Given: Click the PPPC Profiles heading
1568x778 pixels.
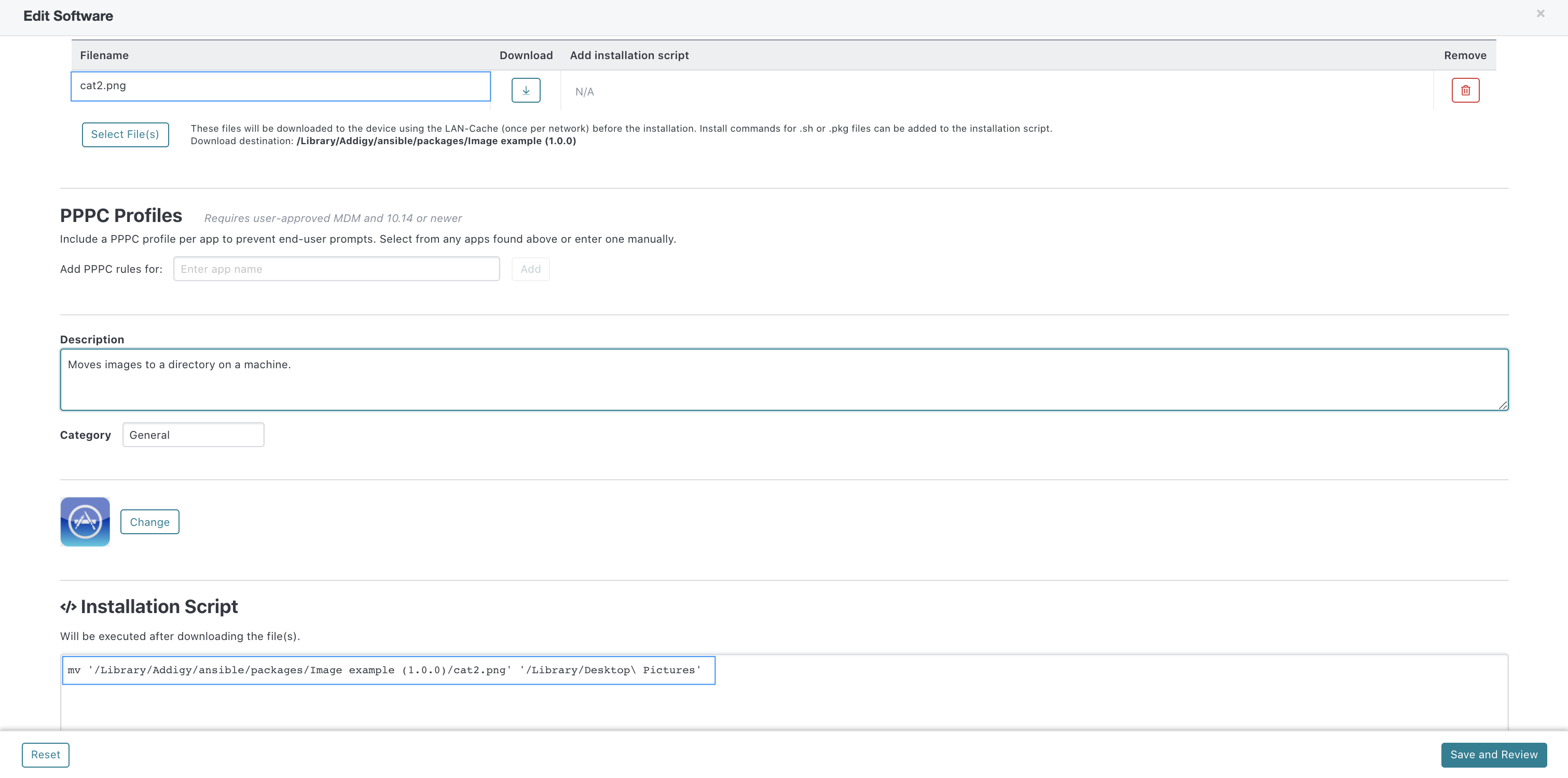Looking at the screenshot, I should pyautogui.click(x=121, y=215).
